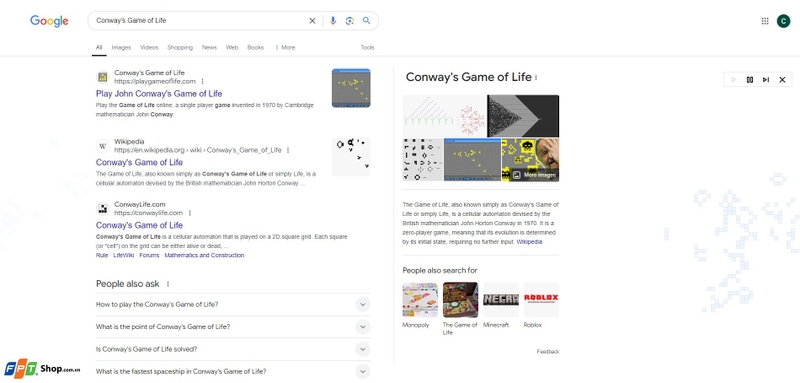Expand fastest spaceship question
Viewport: 800px width, 383px height.
233,371
